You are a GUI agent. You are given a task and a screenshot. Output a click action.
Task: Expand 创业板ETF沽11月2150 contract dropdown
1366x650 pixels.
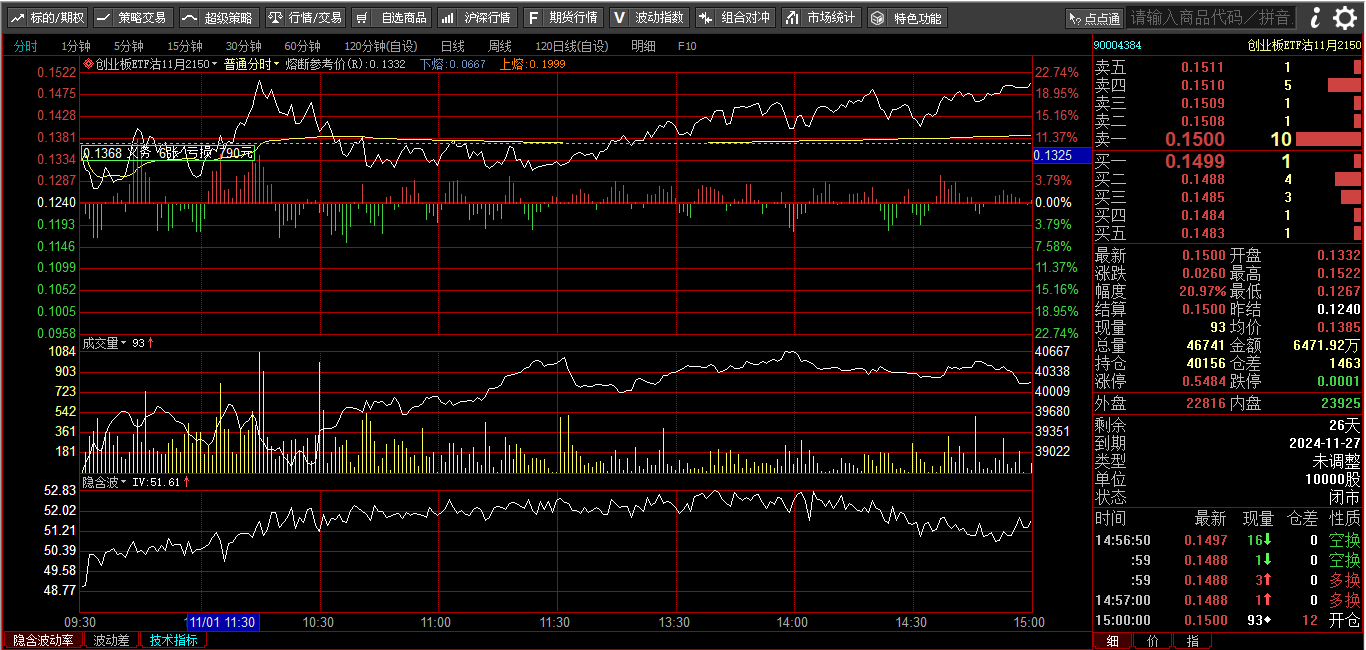pos(213,64)
